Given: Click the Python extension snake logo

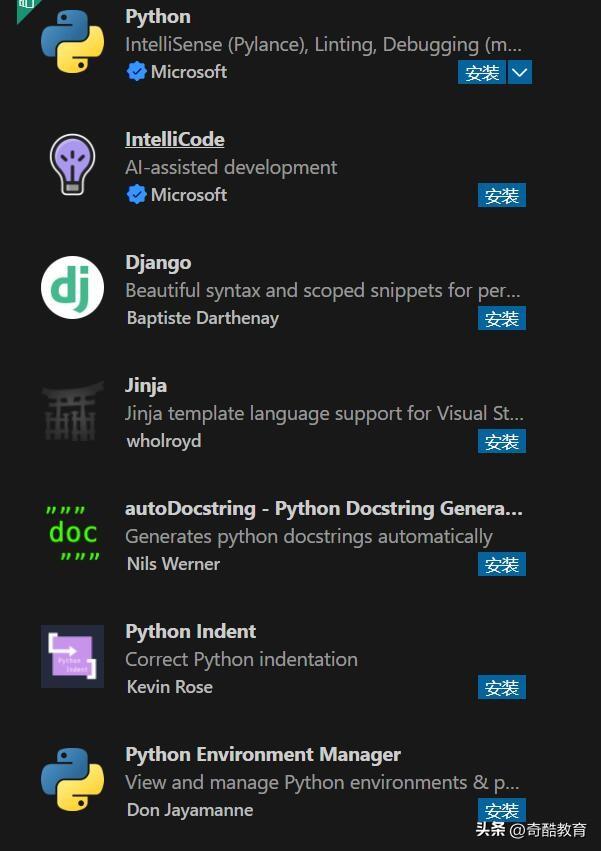Looking at the screenshot, I should [x=72, y=41].
